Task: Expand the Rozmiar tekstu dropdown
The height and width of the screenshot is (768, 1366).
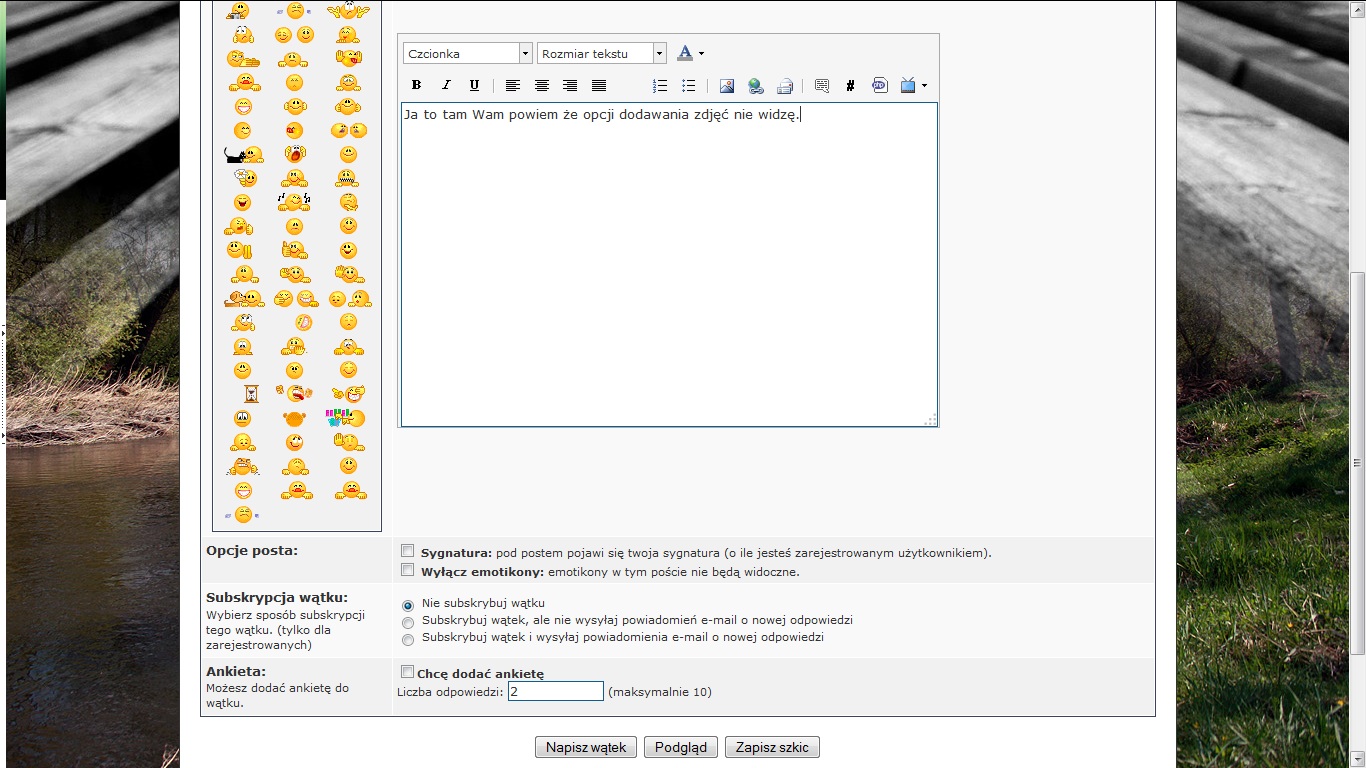Action: tap(601, 53)
